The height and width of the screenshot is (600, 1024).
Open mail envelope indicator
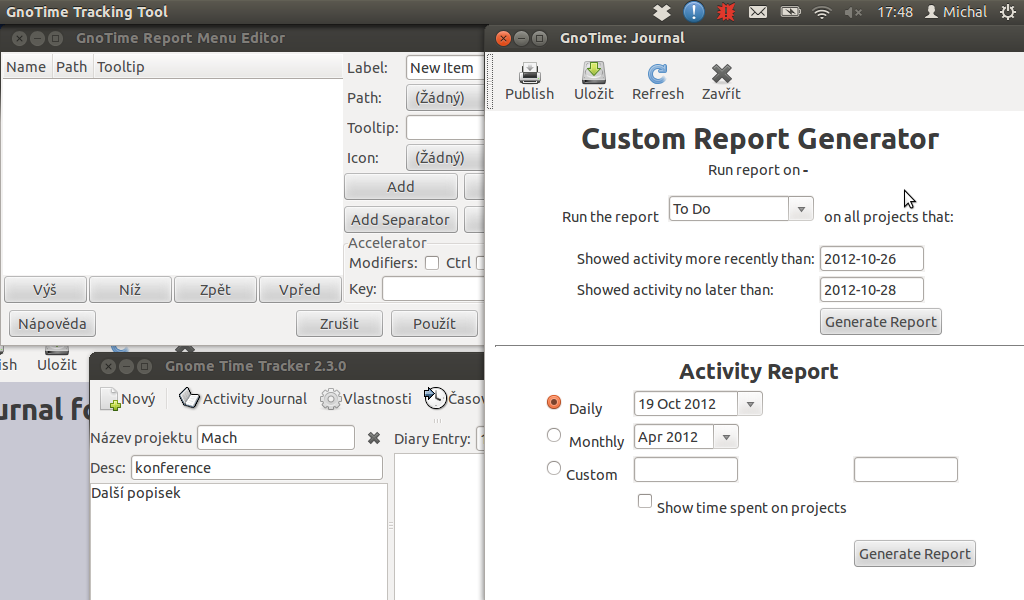[758, 12]
